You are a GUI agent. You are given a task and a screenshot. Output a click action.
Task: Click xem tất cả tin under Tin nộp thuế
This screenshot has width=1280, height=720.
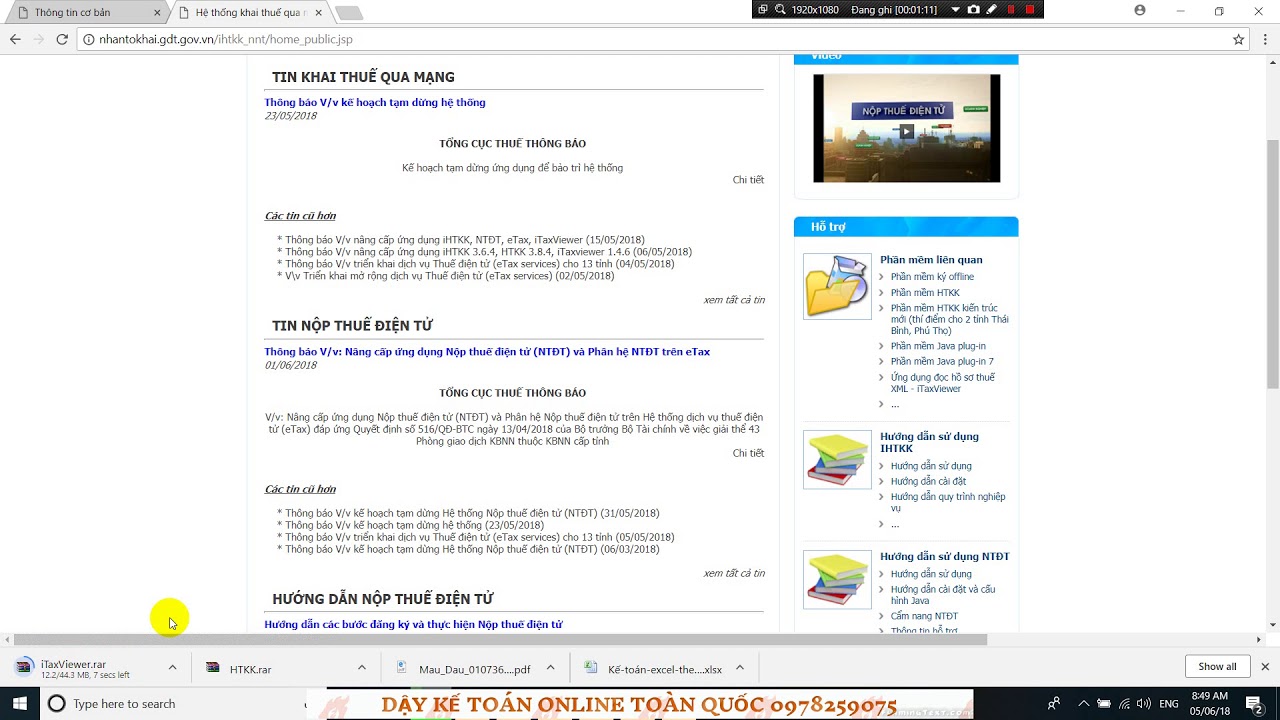(734, 573)
